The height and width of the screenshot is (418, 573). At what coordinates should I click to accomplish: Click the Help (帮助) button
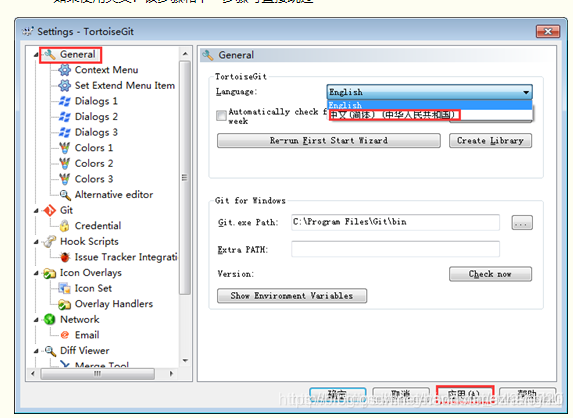528,395
